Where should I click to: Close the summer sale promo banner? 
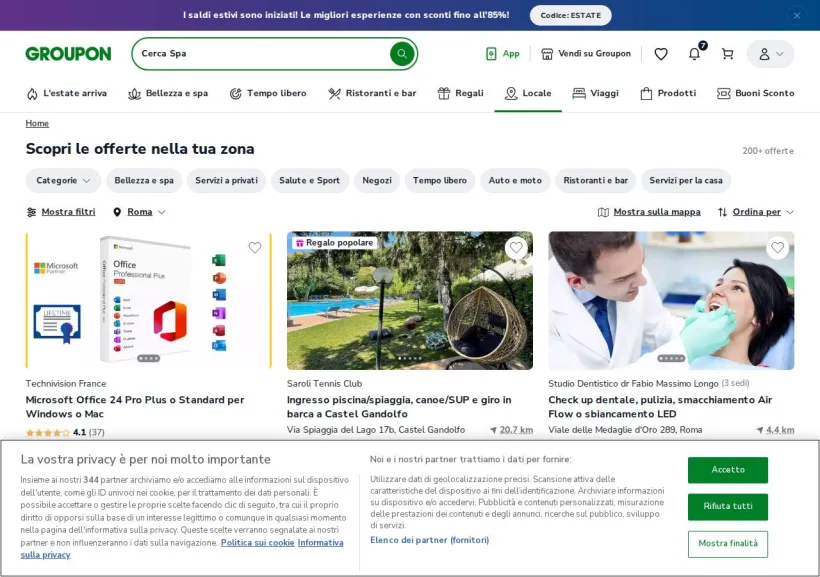pyautogui.click(x=796, y=15)
